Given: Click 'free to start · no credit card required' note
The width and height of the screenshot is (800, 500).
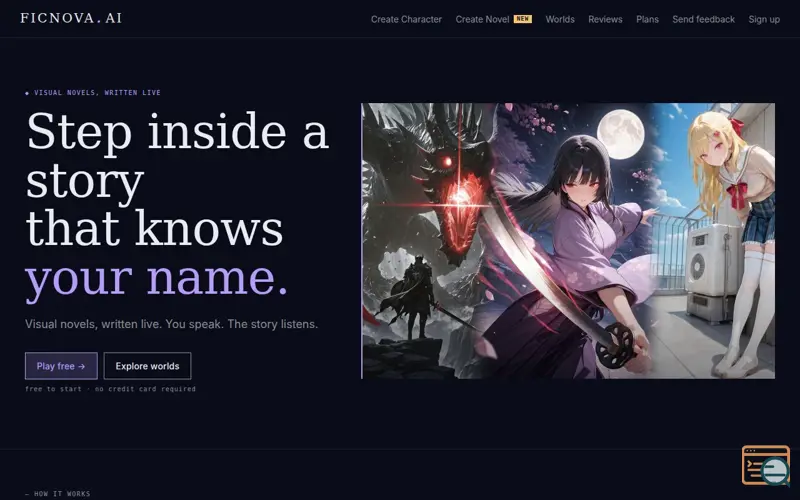Looking at the screenshot, I should click(110, 389).
